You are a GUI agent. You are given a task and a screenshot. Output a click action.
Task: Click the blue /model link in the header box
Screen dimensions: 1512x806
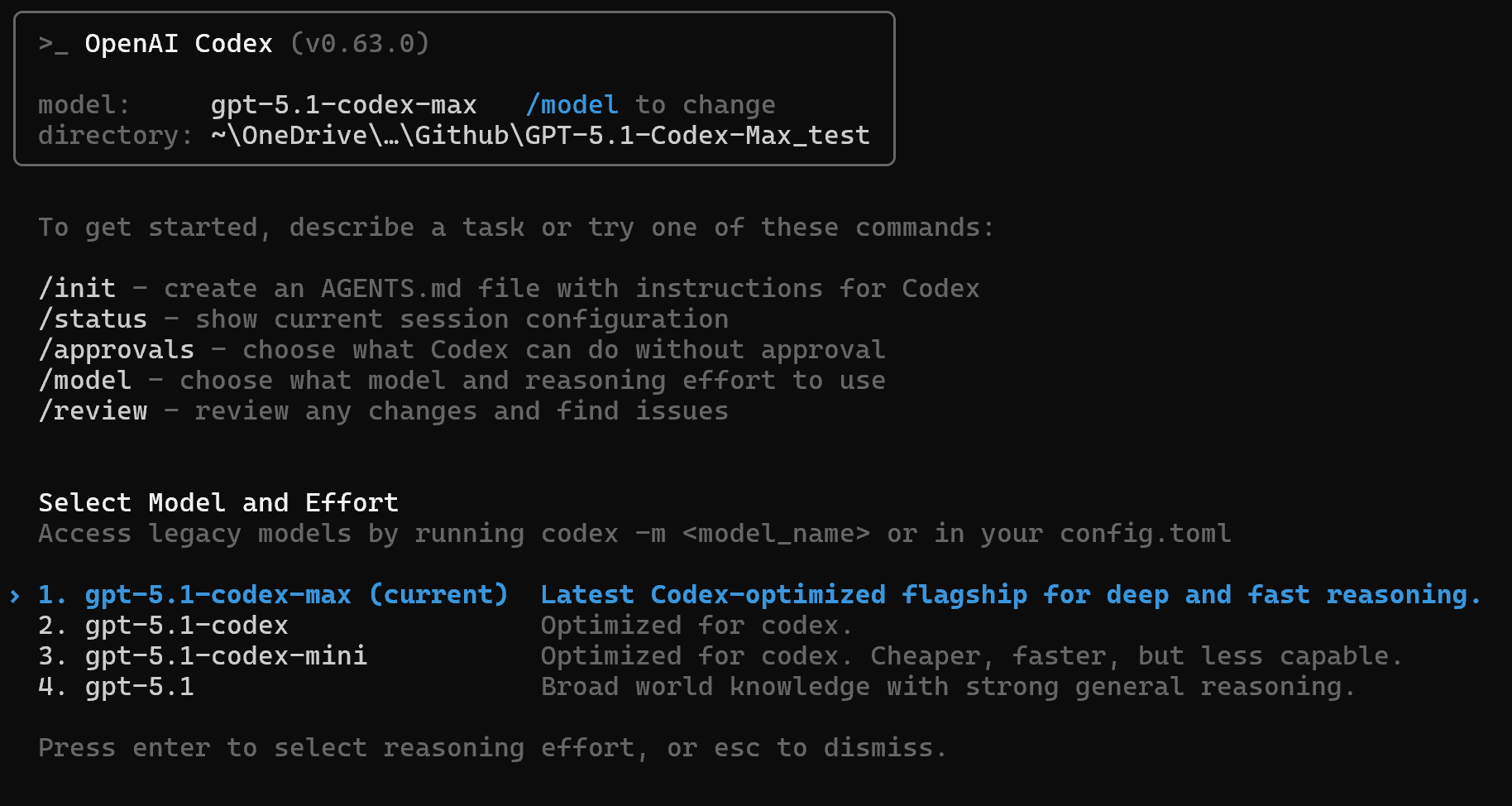click(x=572, y=105)
